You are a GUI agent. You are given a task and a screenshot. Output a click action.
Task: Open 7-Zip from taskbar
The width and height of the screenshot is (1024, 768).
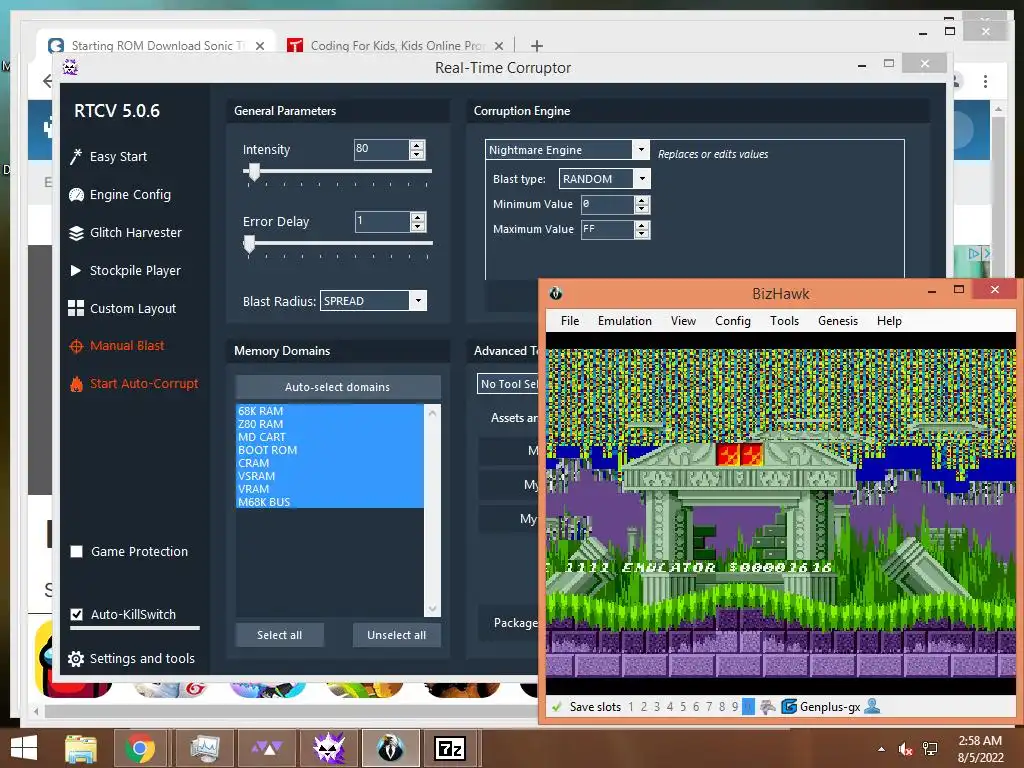pos(451,748)
